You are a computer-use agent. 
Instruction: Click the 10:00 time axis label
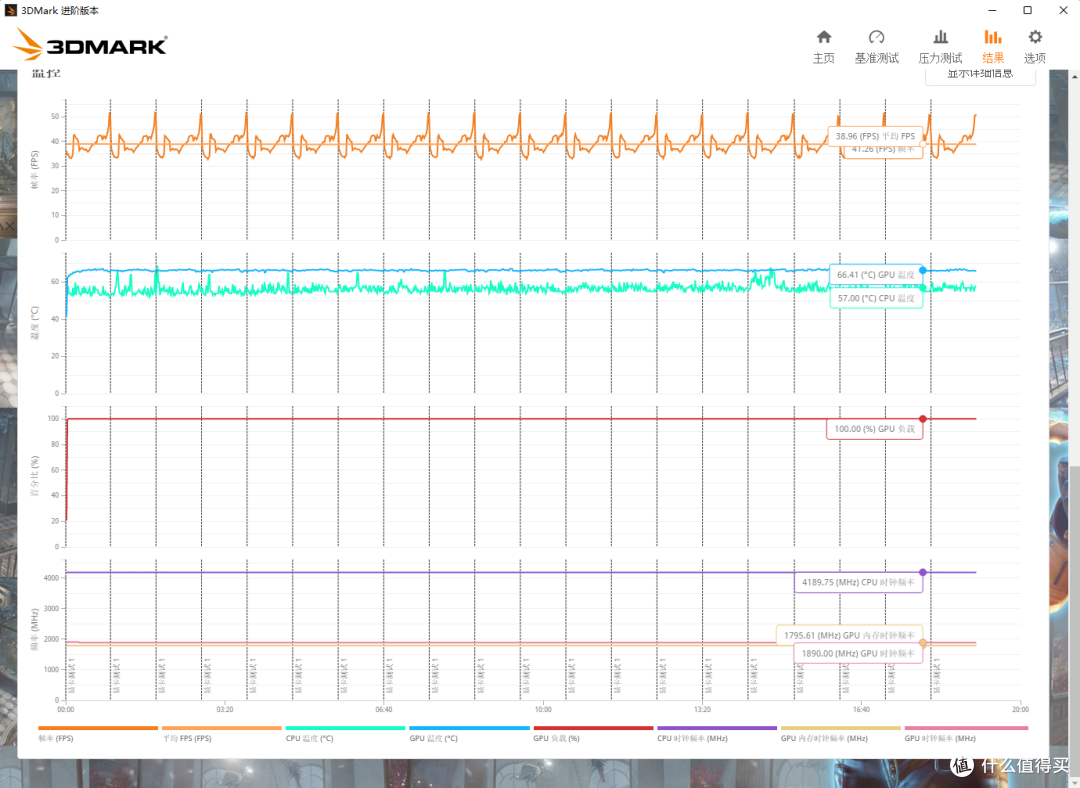(x=543, y=709)
